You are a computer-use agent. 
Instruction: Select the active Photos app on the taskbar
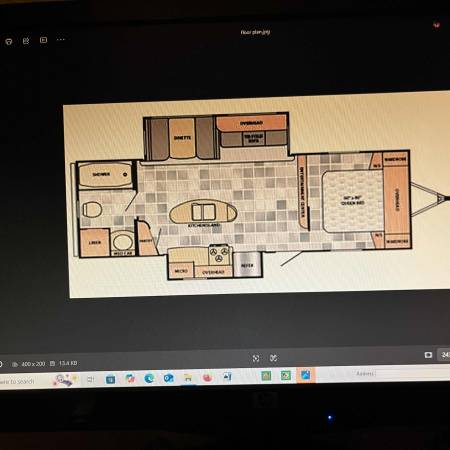tap(305, 375)
